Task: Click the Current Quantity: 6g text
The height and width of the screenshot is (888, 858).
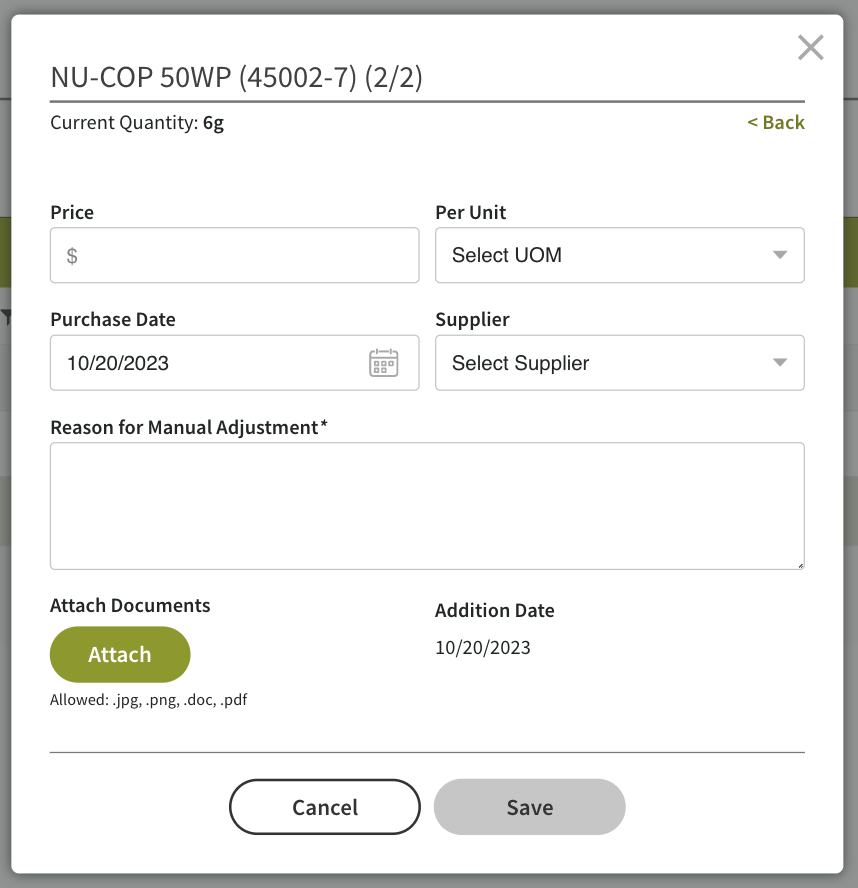Action: pyautogui.click(x=135, y=122)
